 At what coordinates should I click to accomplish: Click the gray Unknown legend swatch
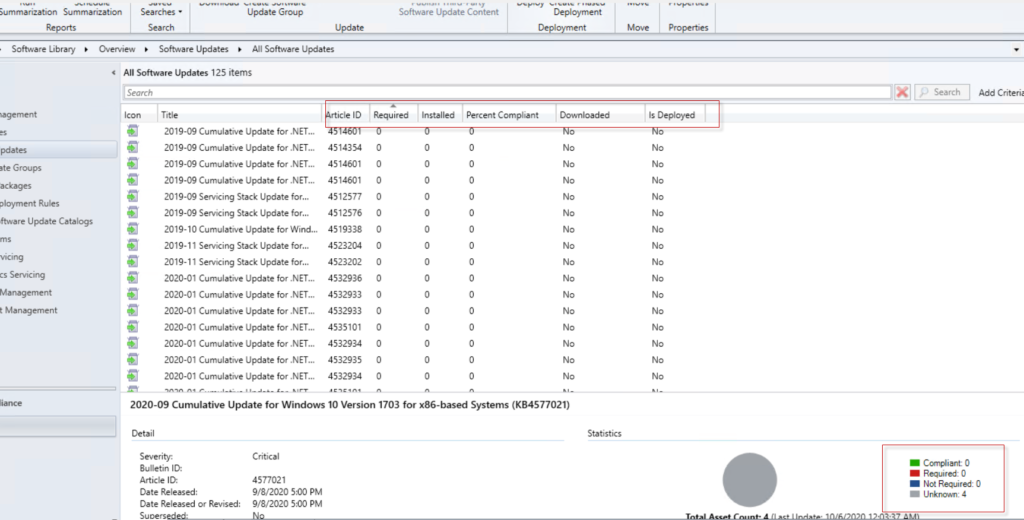point(914,495)
